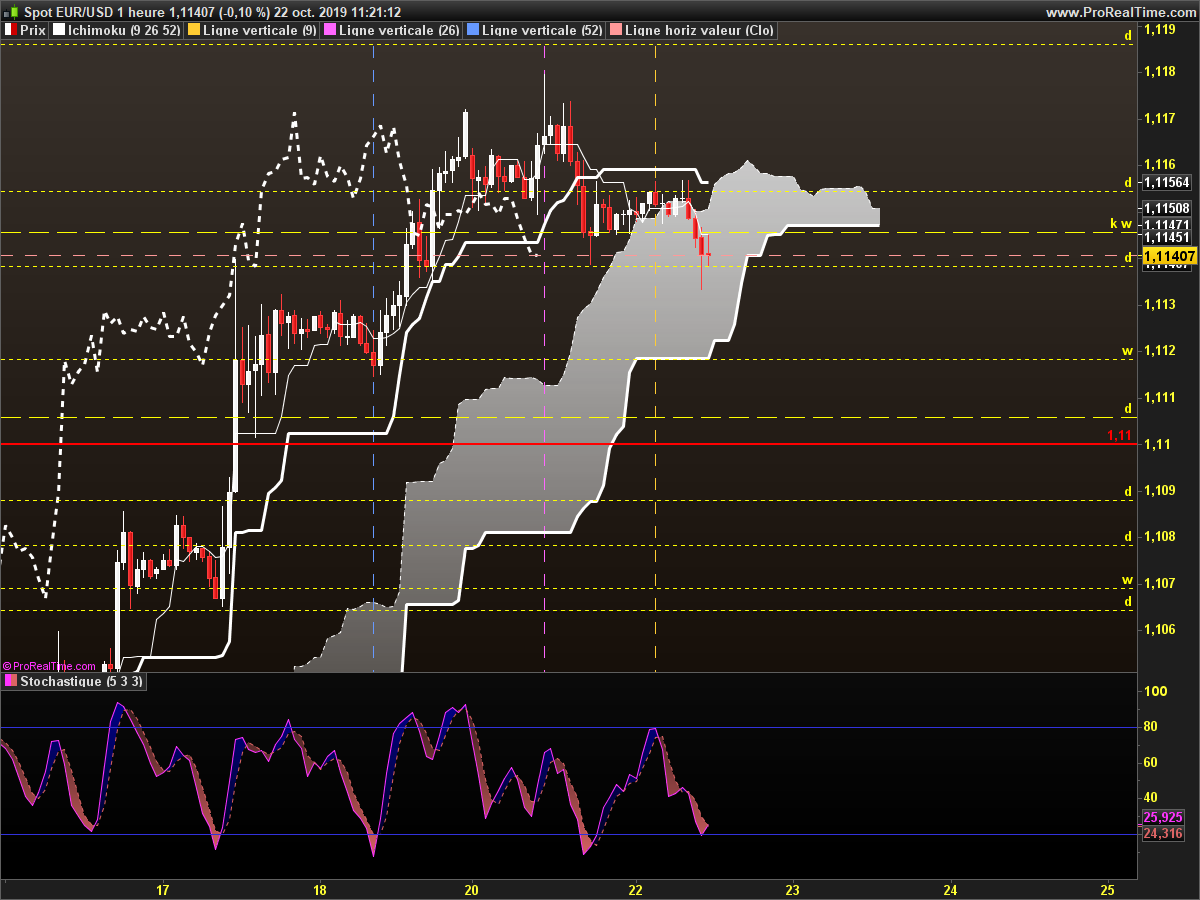Click the 1,107 price axis label
This screenshot has width=1200, height=900.
[1160, 583]
